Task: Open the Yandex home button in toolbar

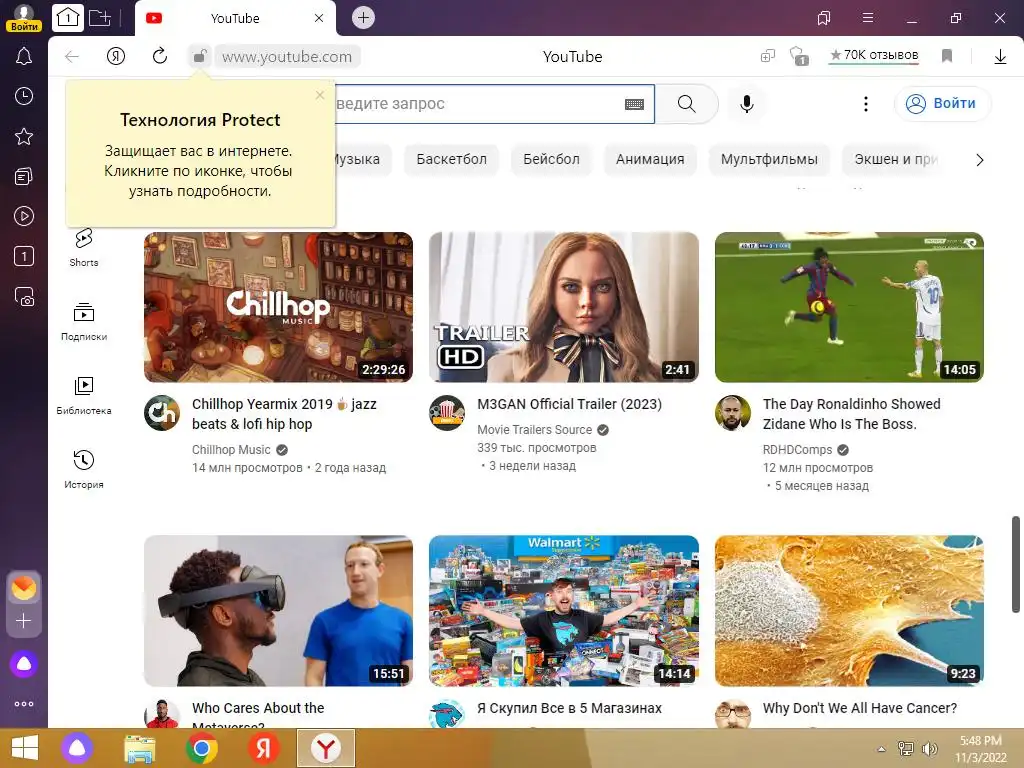Action: point(116,57)
